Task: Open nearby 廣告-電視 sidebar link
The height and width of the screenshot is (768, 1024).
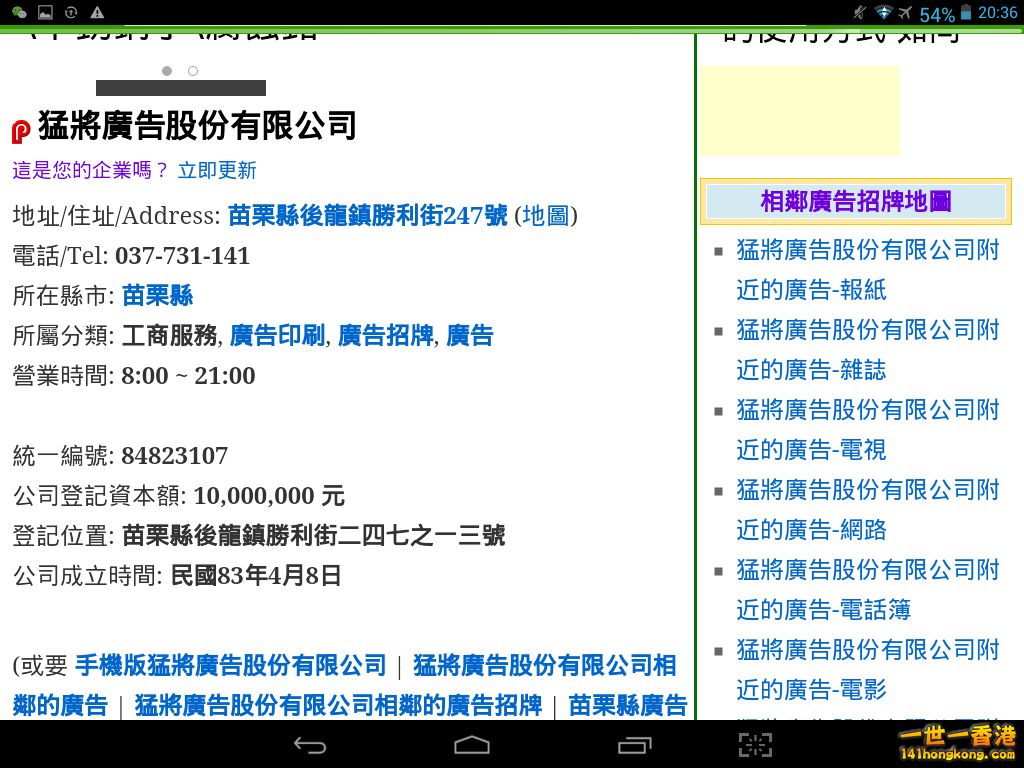Action: tap(868, 430)
